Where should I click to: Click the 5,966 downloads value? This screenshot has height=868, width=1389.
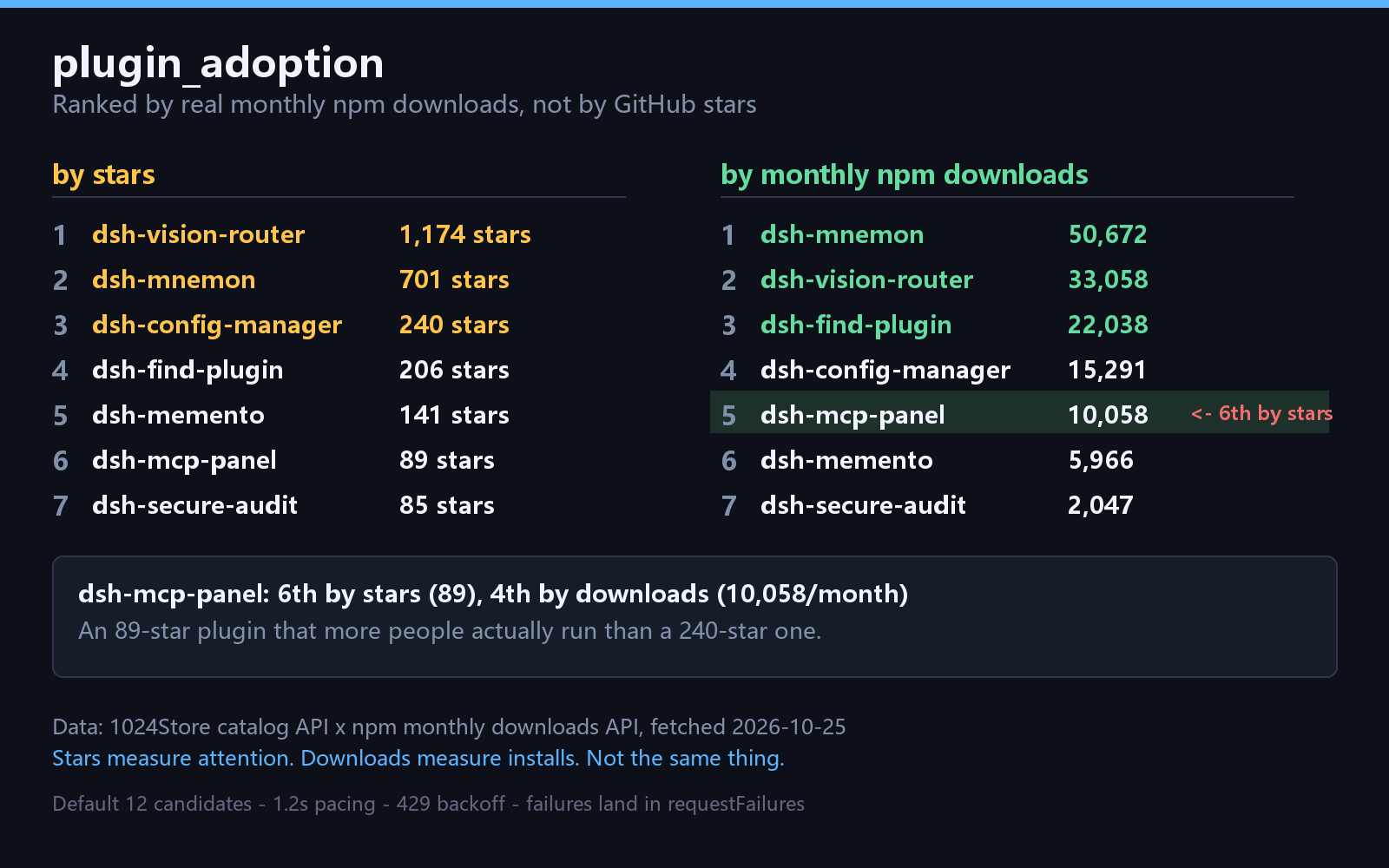[1101, 460]
